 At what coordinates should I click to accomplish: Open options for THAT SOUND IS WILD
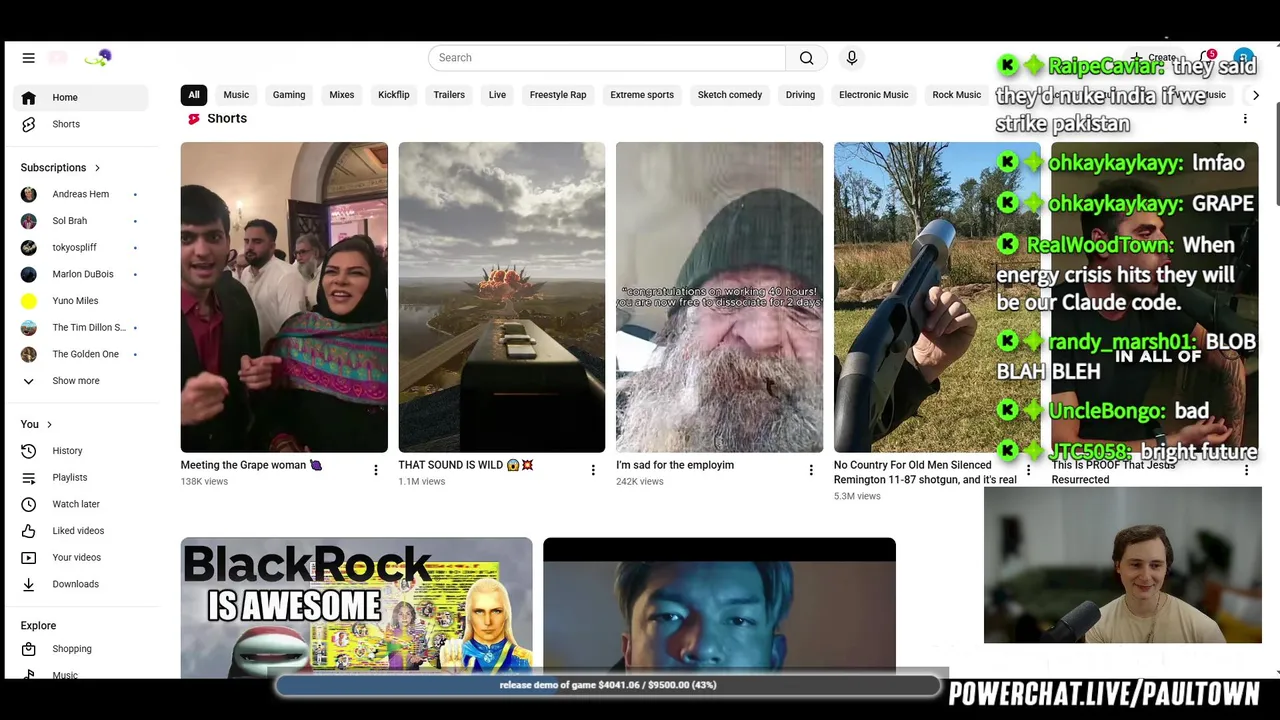click(x=593, y=470)
